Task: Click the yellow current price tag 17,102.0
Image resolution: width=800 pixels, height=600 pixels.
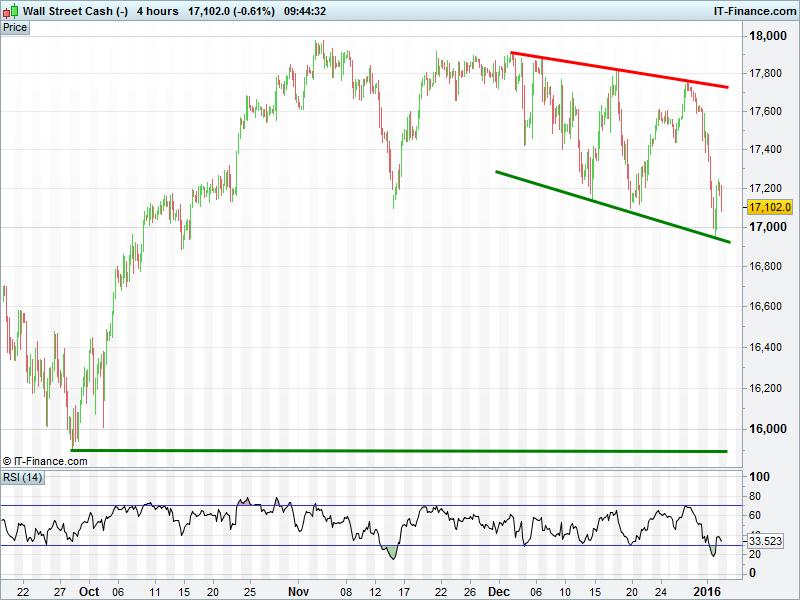Action: (769, 207)
